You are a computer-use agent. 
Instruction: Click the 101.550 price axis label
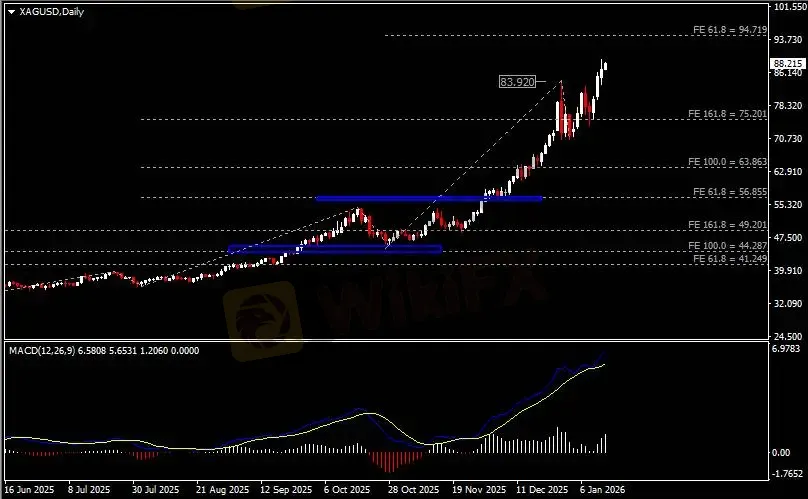click(788, 7)
